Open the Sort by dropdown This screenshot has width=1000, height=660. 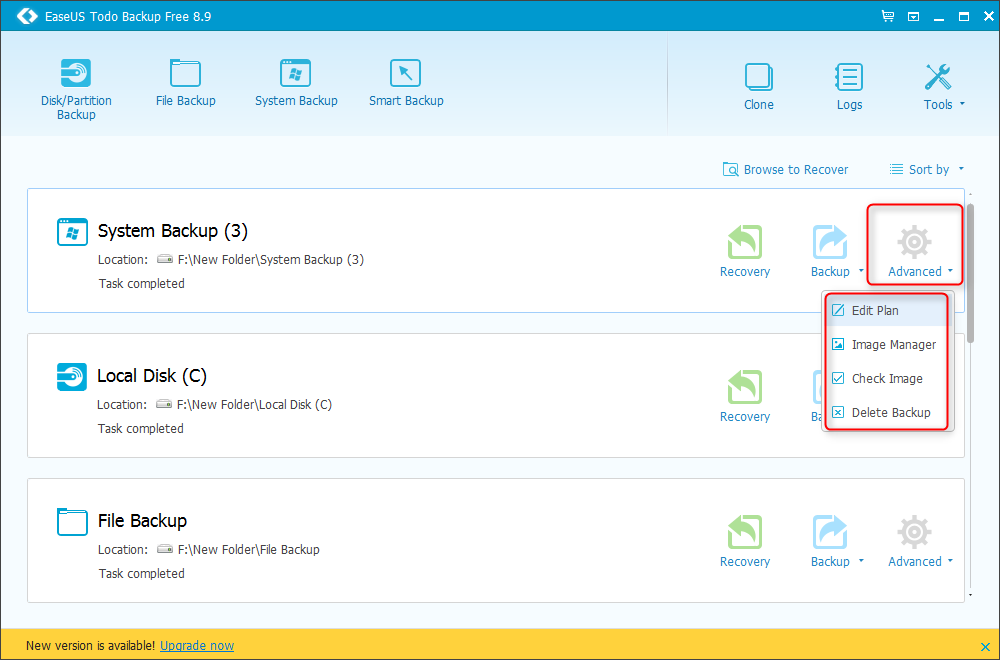pos(927,170)
